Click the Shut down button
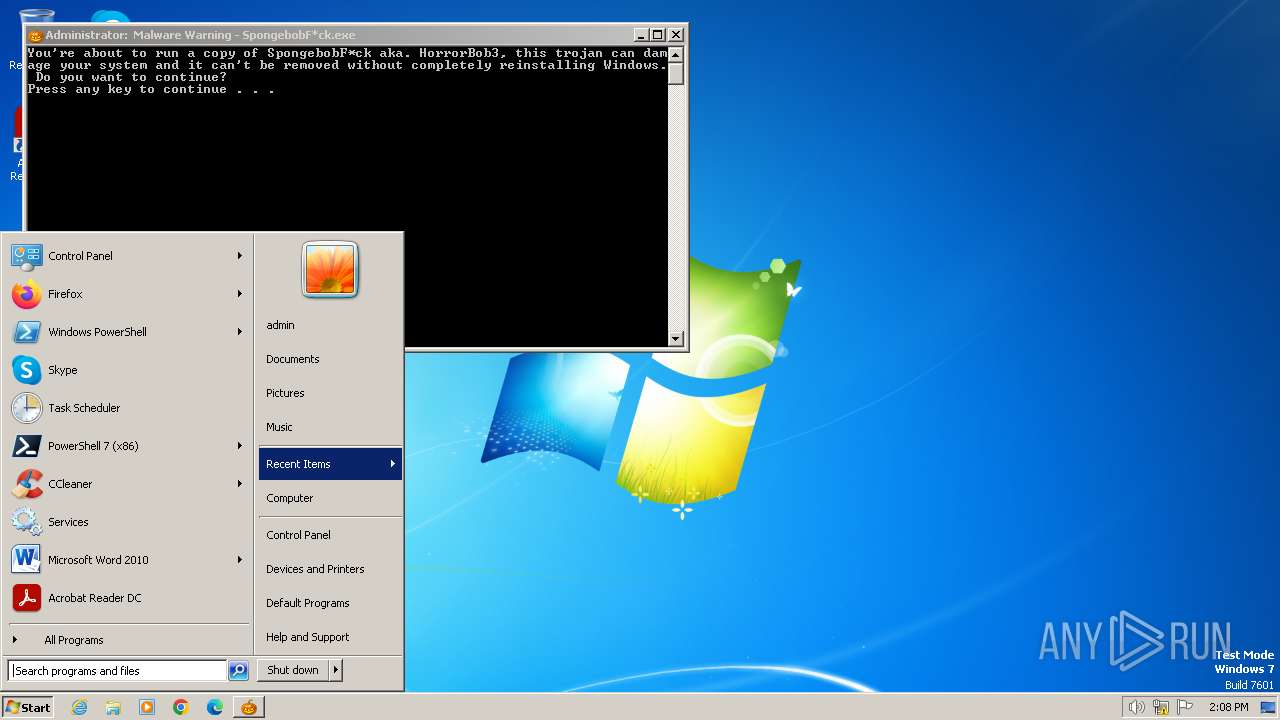The height and width of the screenshot is (720, 1280). [293, 670]
